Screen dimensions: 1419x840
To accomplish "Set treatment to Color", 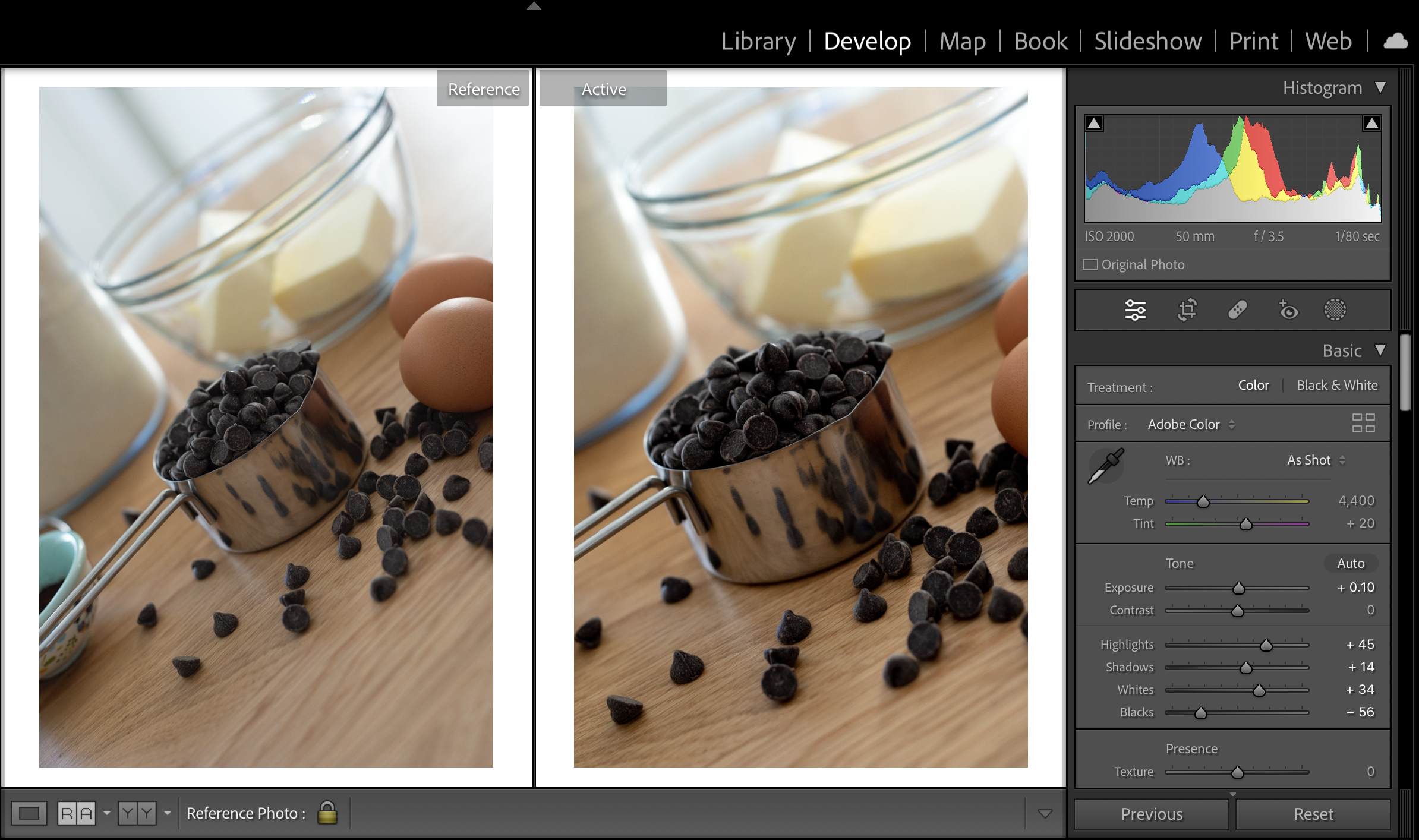I will click(1253, 385).
